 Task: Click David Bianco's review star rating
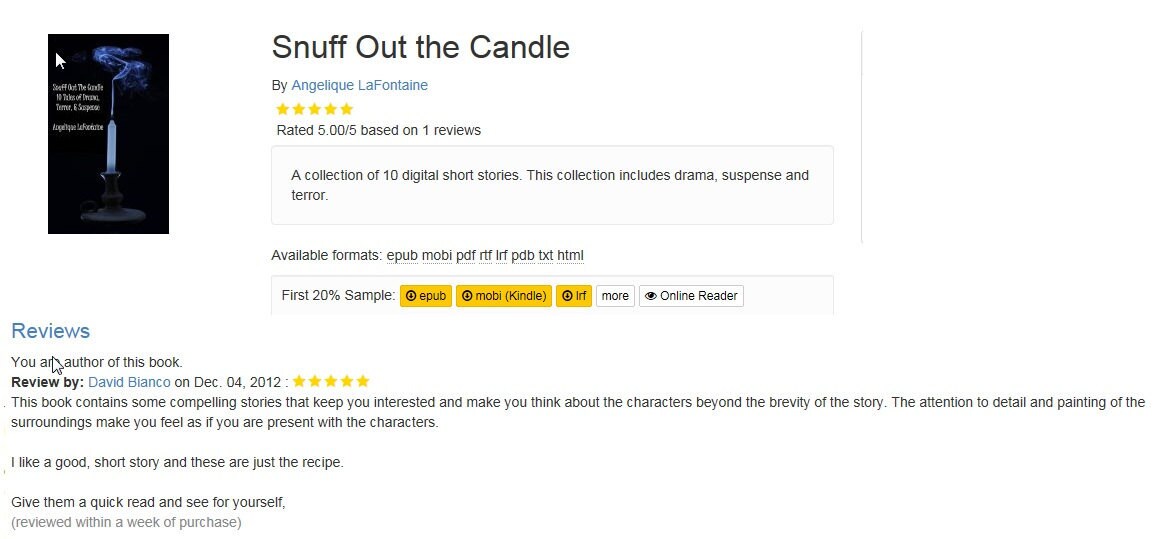[331, 381]
